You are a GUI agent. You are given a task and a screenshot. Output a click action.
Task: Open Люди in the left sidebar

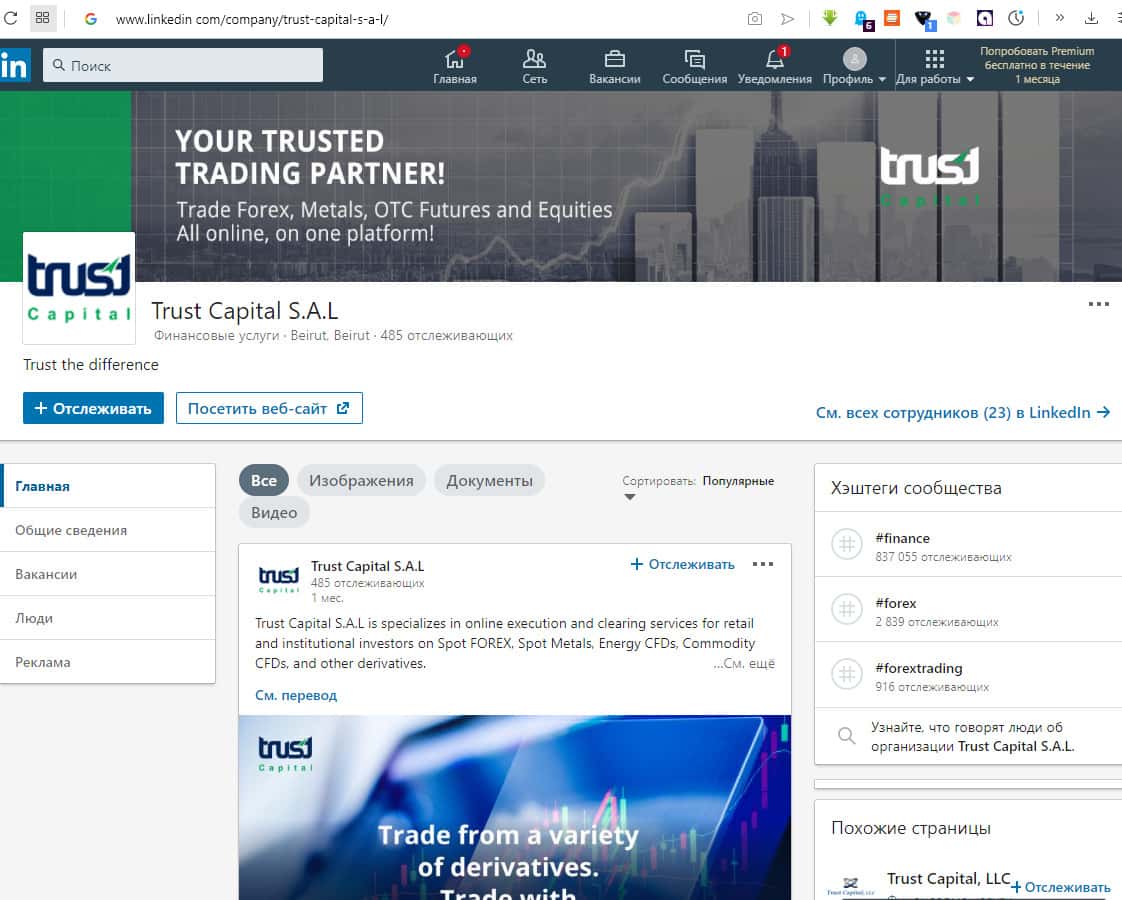pos(108,618)
